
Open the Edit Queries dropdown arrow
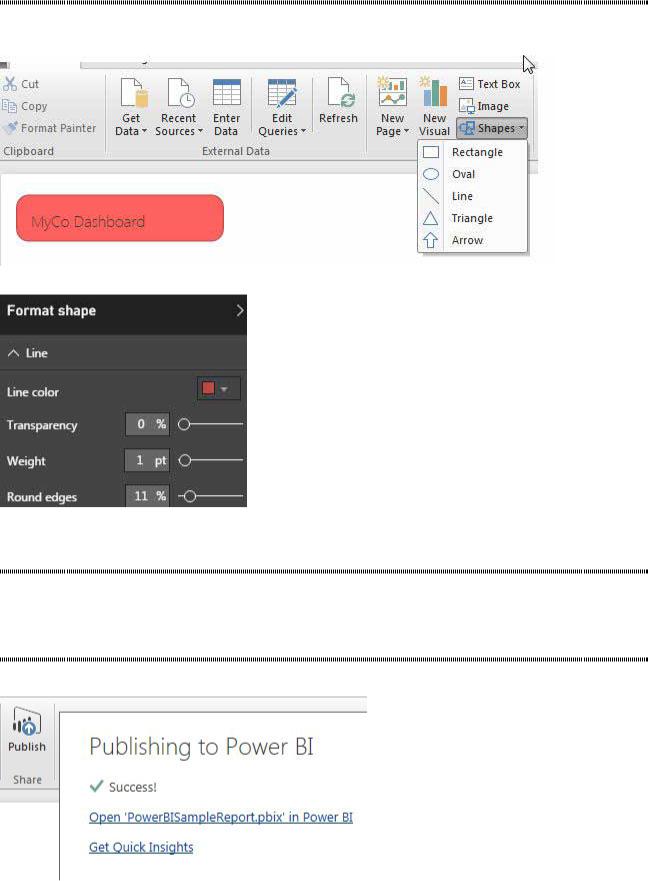[x=303, y=131]
